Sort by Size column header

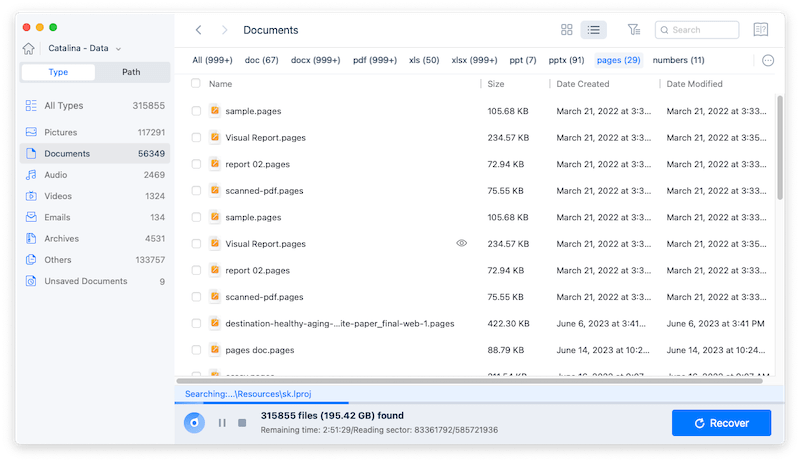496,84
